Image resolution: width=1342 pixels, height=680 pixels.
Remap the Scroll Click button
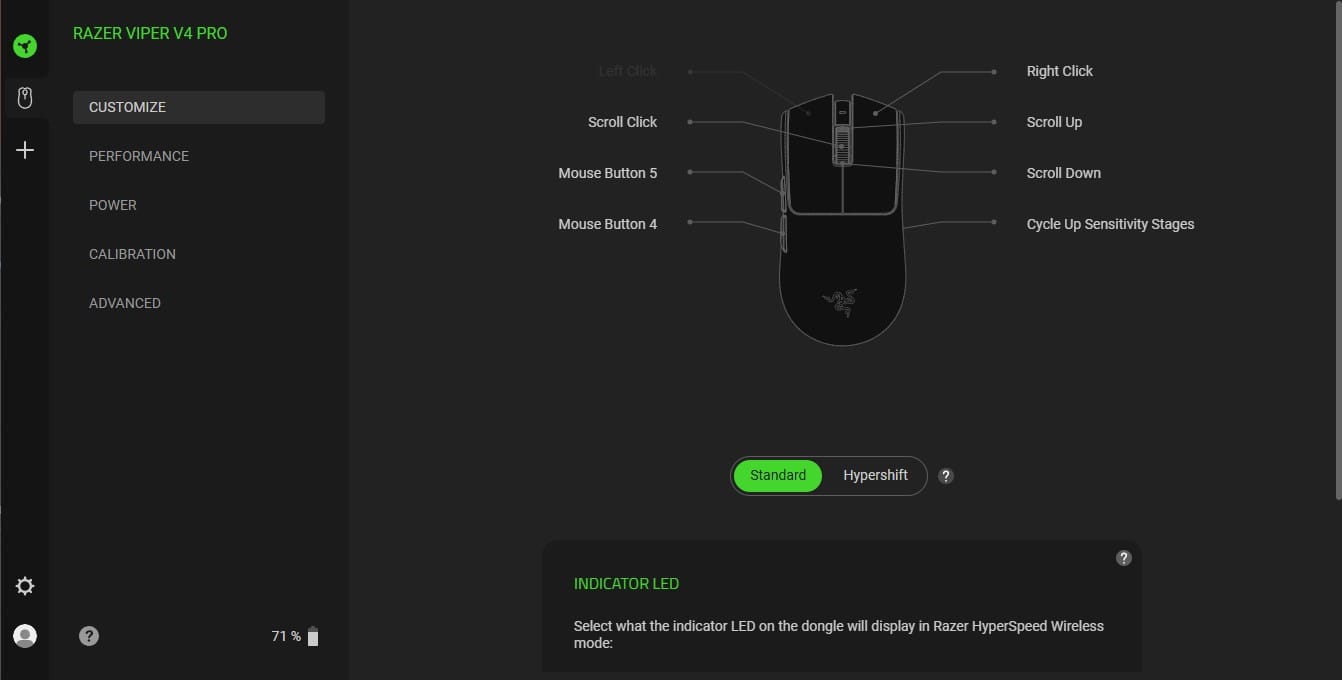(622, 122)
